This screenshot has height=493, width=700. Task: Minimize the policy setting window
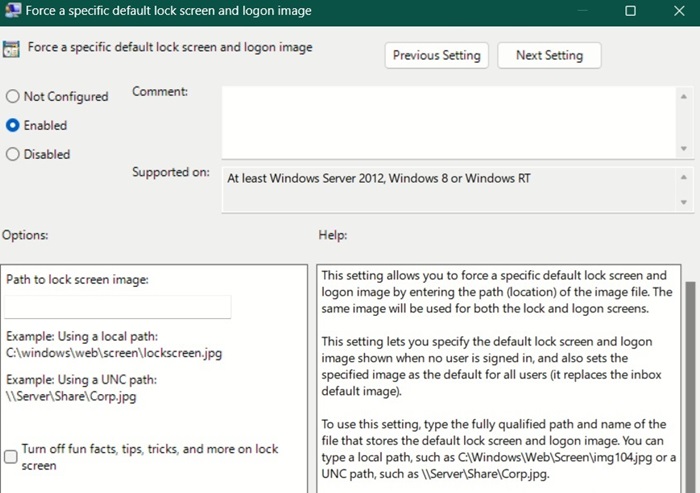pos(582,11)
